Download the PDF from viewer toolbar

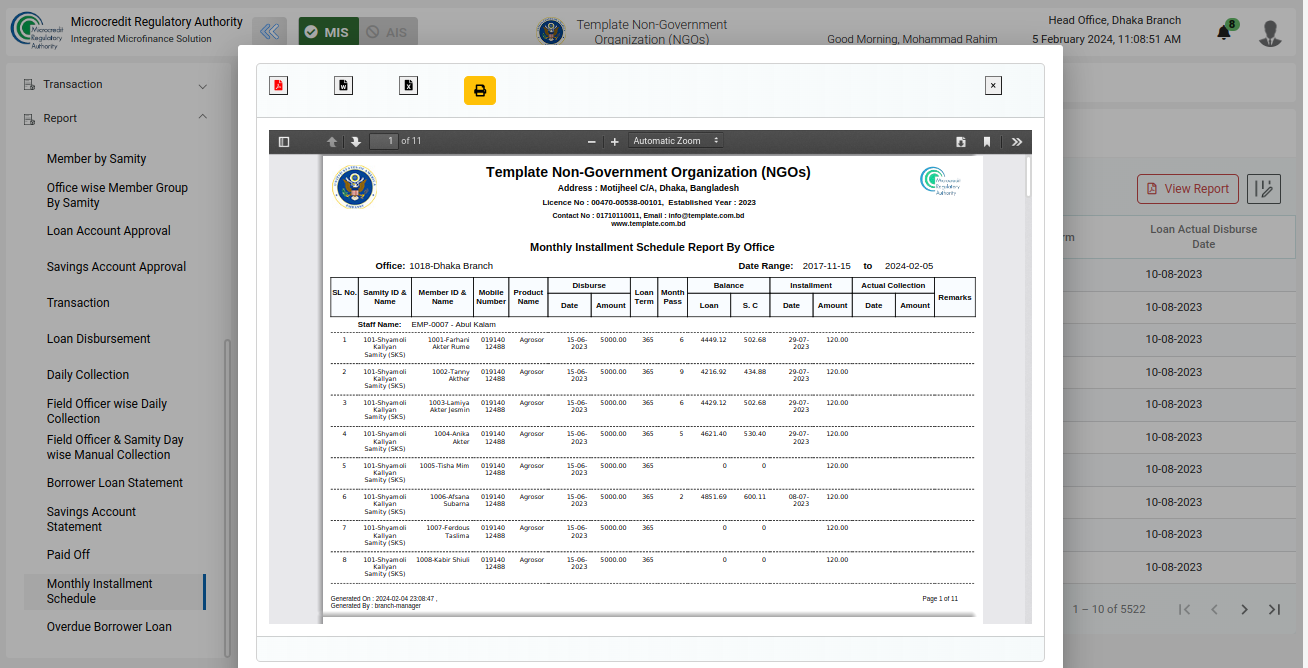(961, 142)
